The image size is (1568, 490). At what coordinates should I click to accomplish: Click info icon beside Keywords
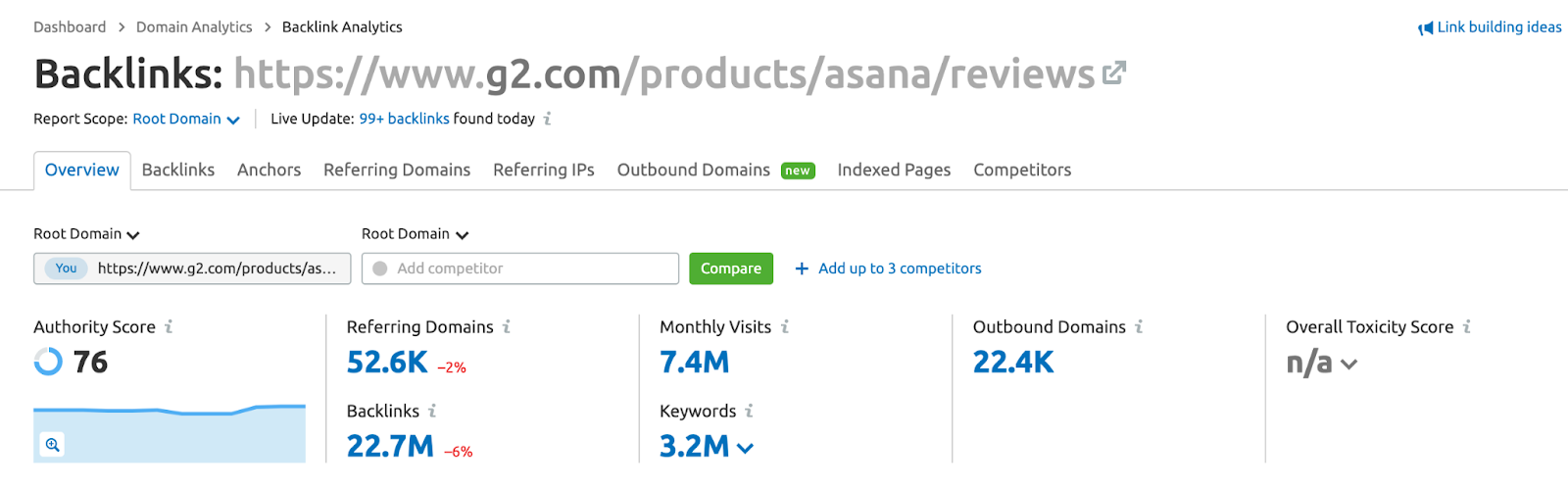[749, 412]
